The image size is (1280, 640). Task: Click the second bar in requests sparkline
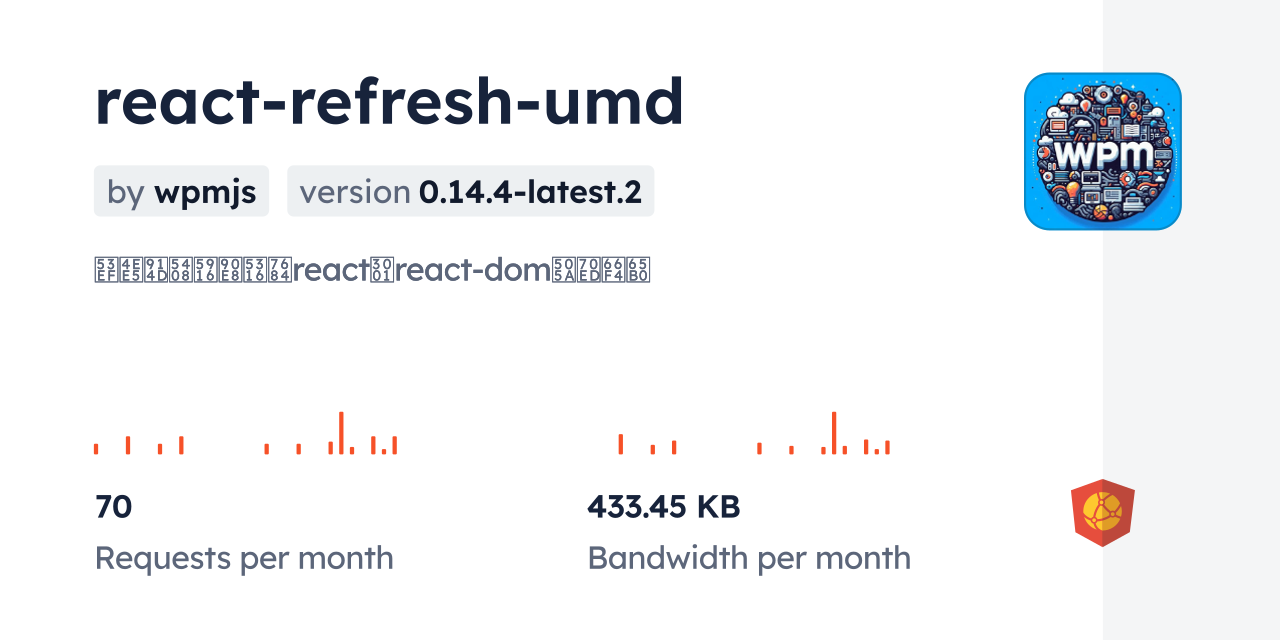[128, 445]
